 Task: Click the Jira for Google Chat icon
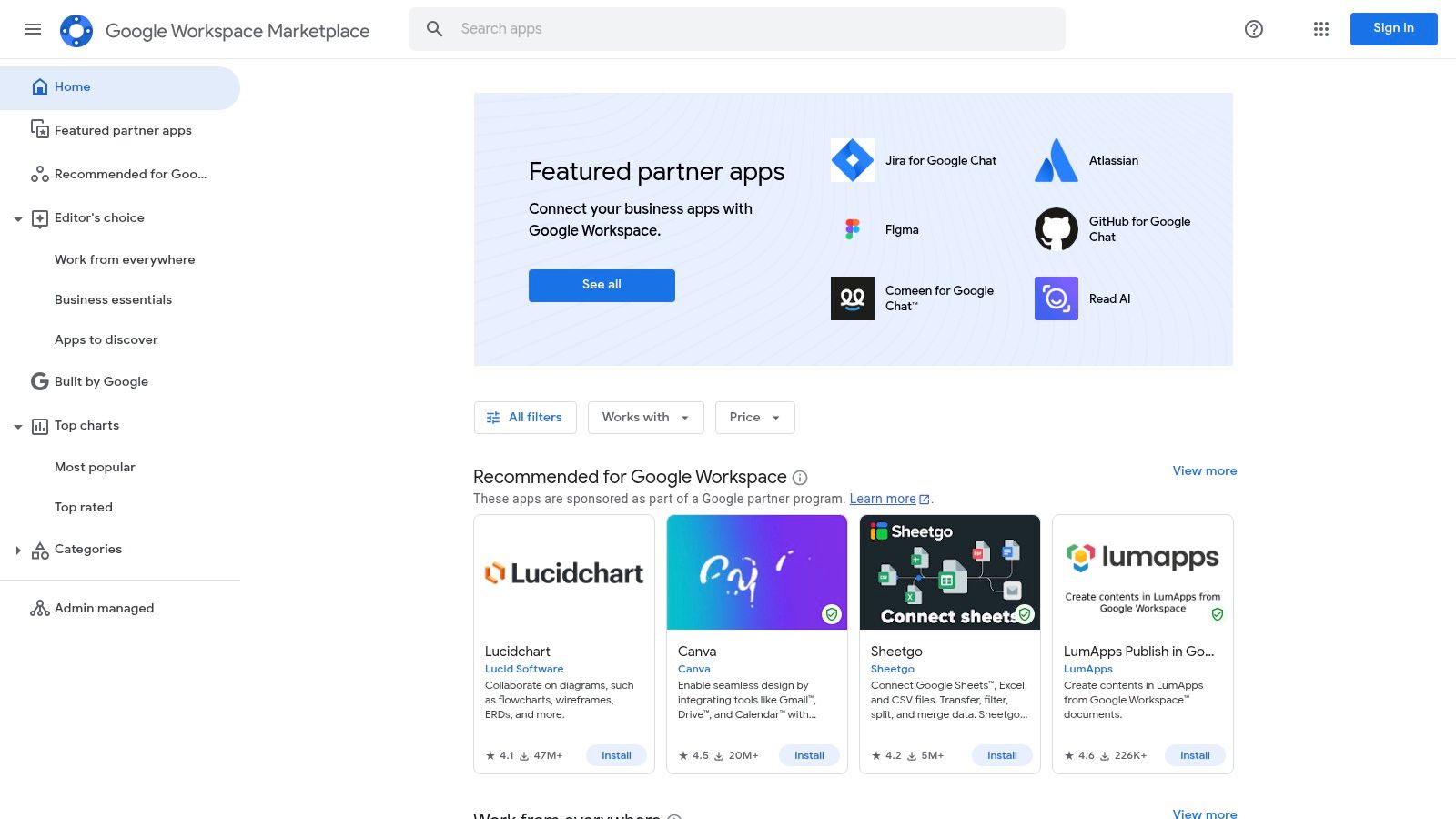coord(853,160)
